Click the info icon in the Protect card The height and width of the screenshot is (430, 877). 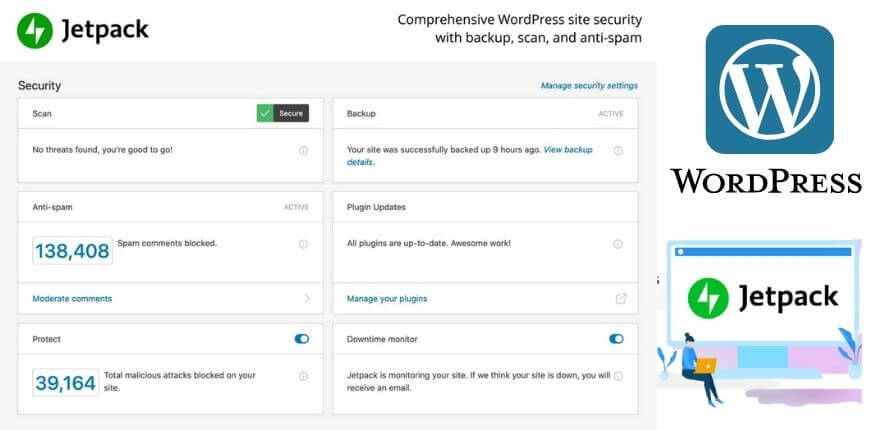303,376
